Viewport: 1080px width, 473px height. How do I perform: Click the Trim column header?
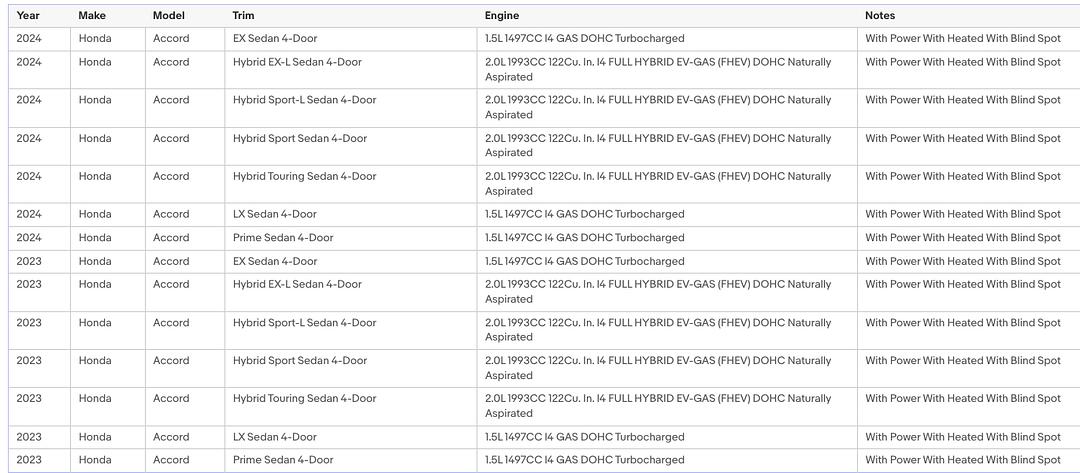pyautogui.click(x=242, y=15)
